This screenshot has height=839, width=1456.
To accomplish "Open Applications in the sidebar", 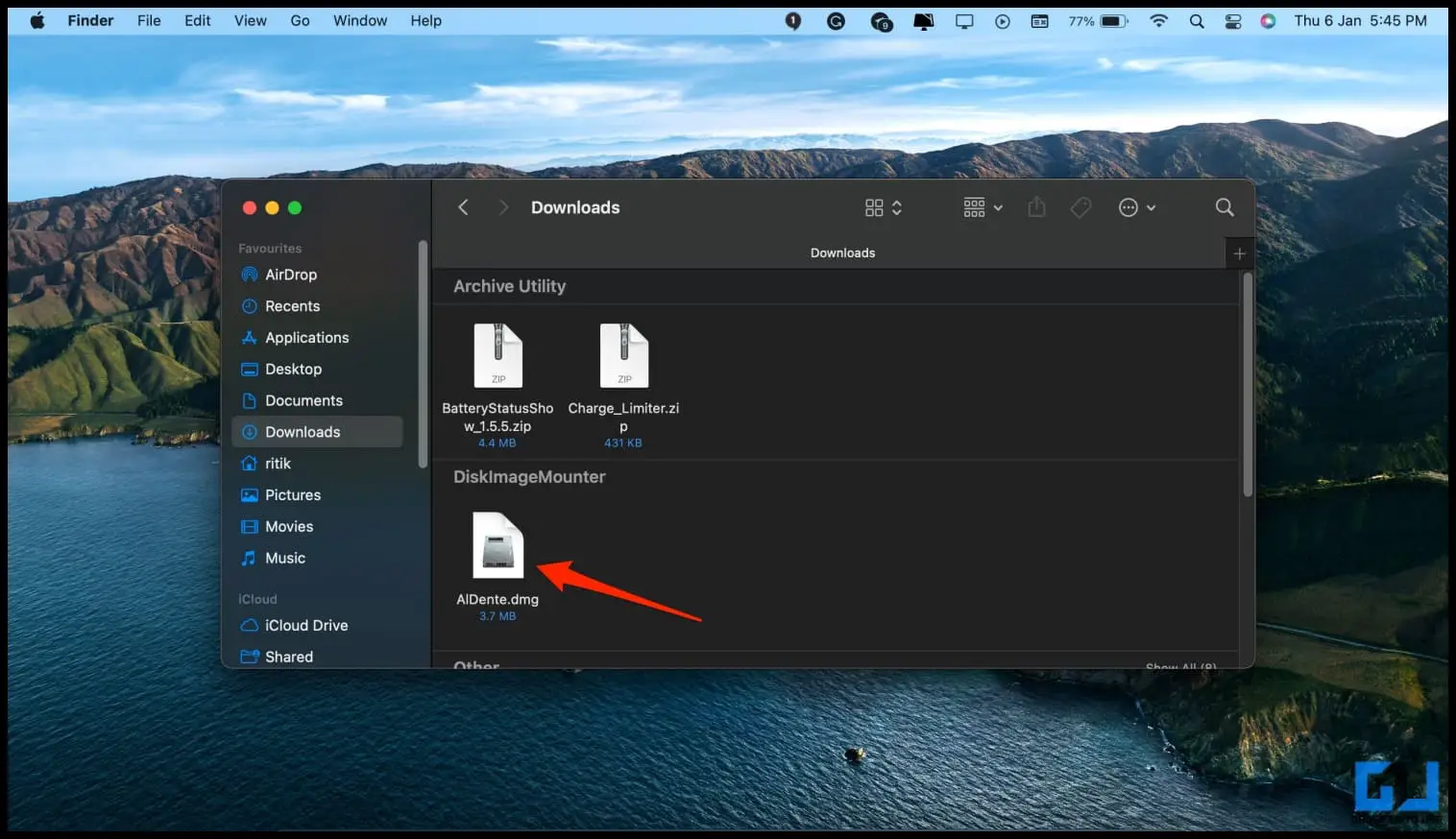I will pos(318,338).
